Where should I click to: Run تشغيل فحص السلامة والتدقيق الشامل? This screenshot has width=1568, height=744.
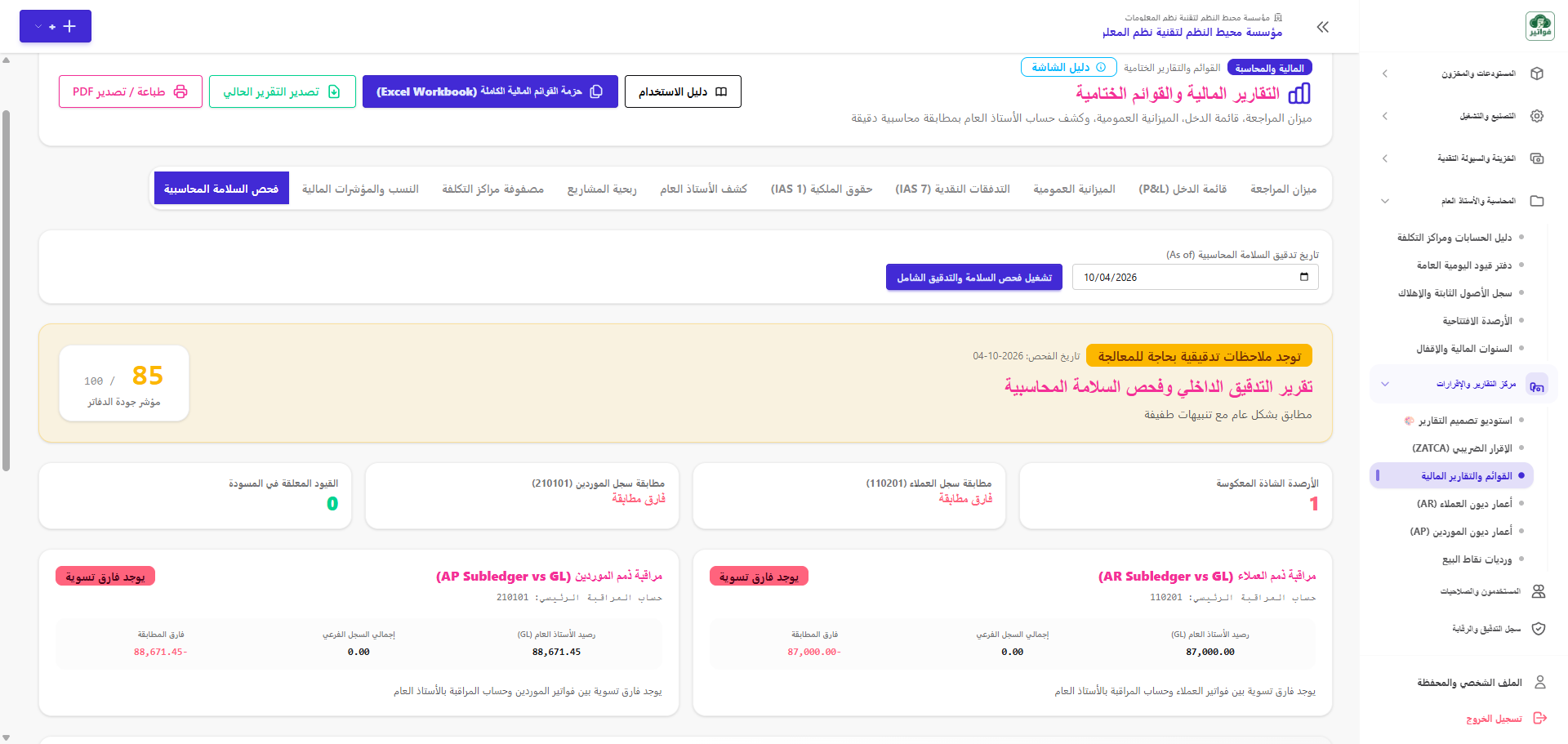(x=974, y=277)
